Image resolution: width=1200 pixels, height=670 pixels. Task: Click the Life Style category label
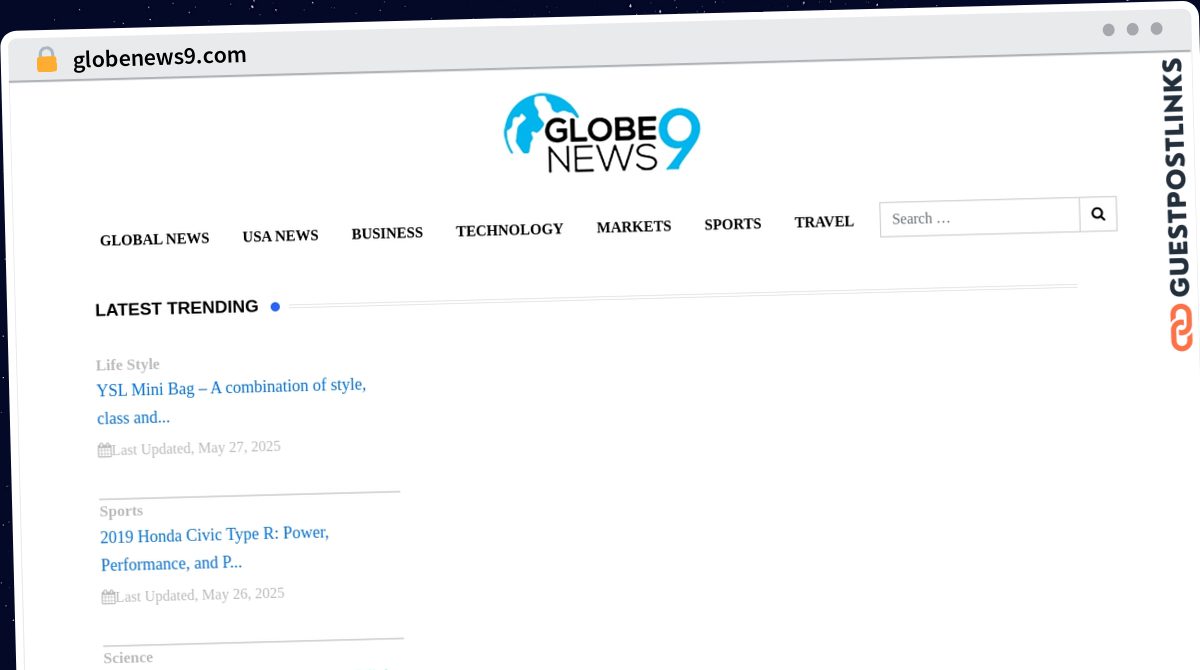point(128,364)
